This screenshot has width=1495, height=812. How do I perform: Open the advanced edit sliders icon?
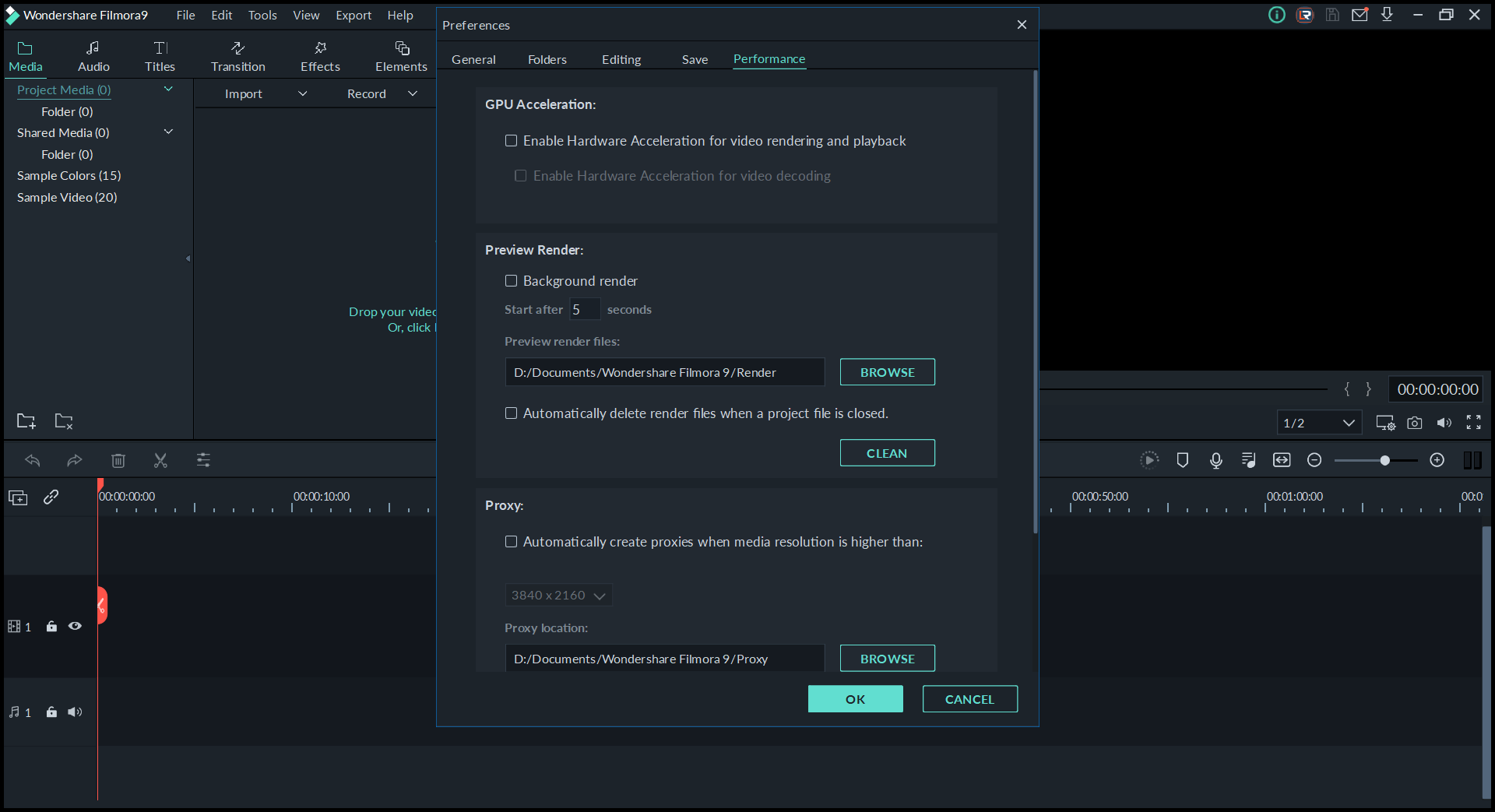(x=203, y=460)
